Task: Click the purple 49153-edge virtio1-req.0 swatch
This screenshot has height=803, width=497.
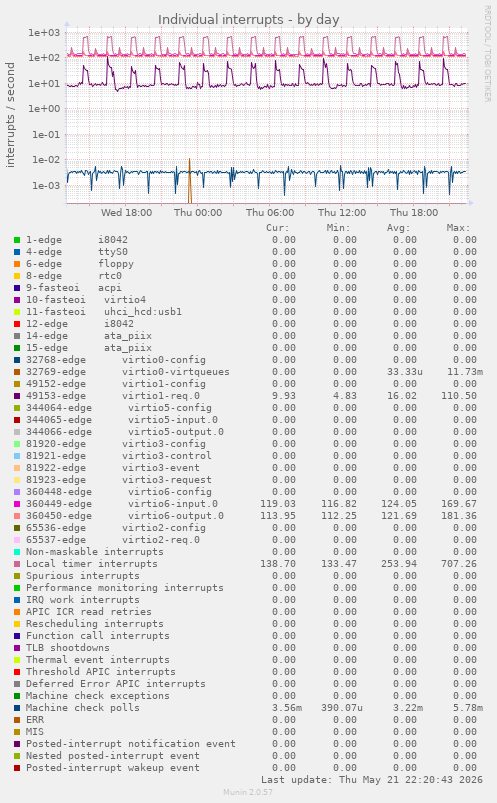Action: coord(17,396)
